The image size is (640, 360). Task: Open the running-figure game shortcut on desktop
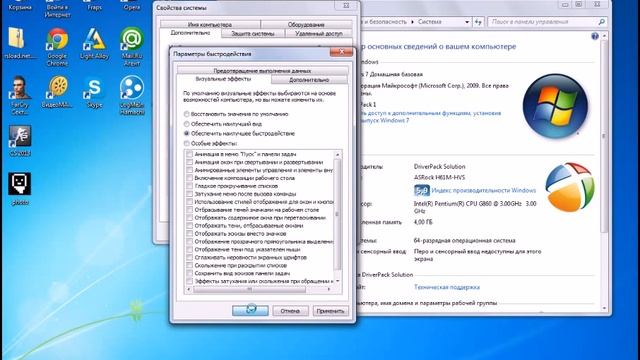[20, 141]
